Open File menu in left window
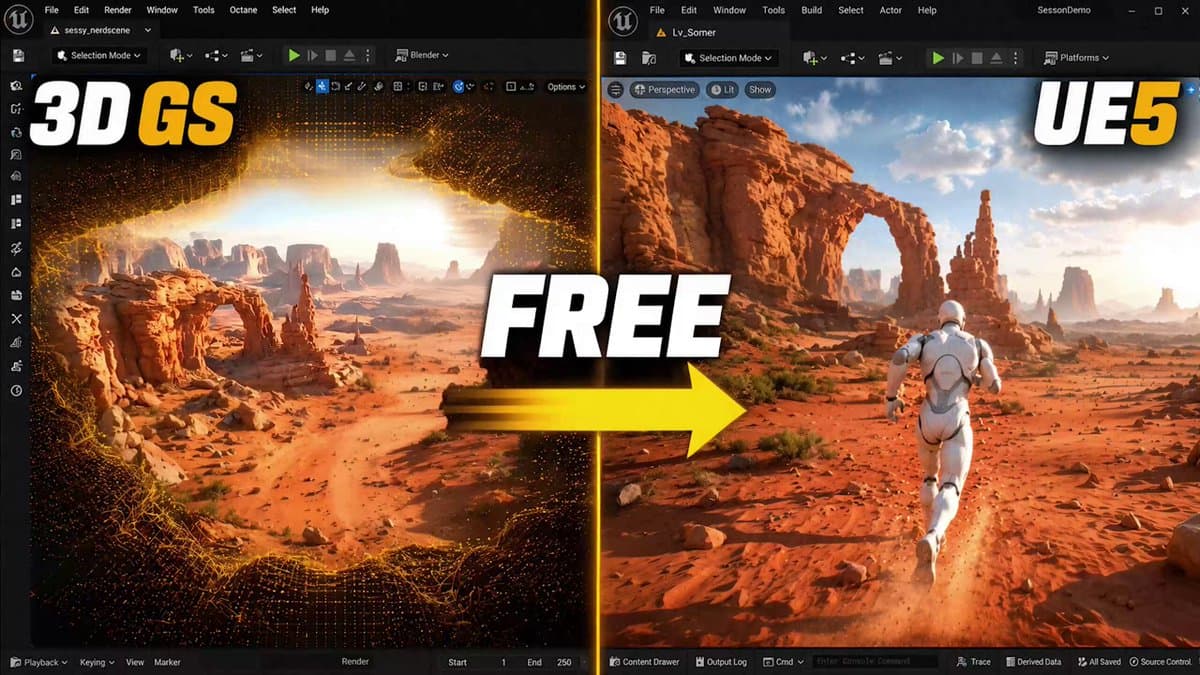1200x675 pixels. [x=52, y=10]
